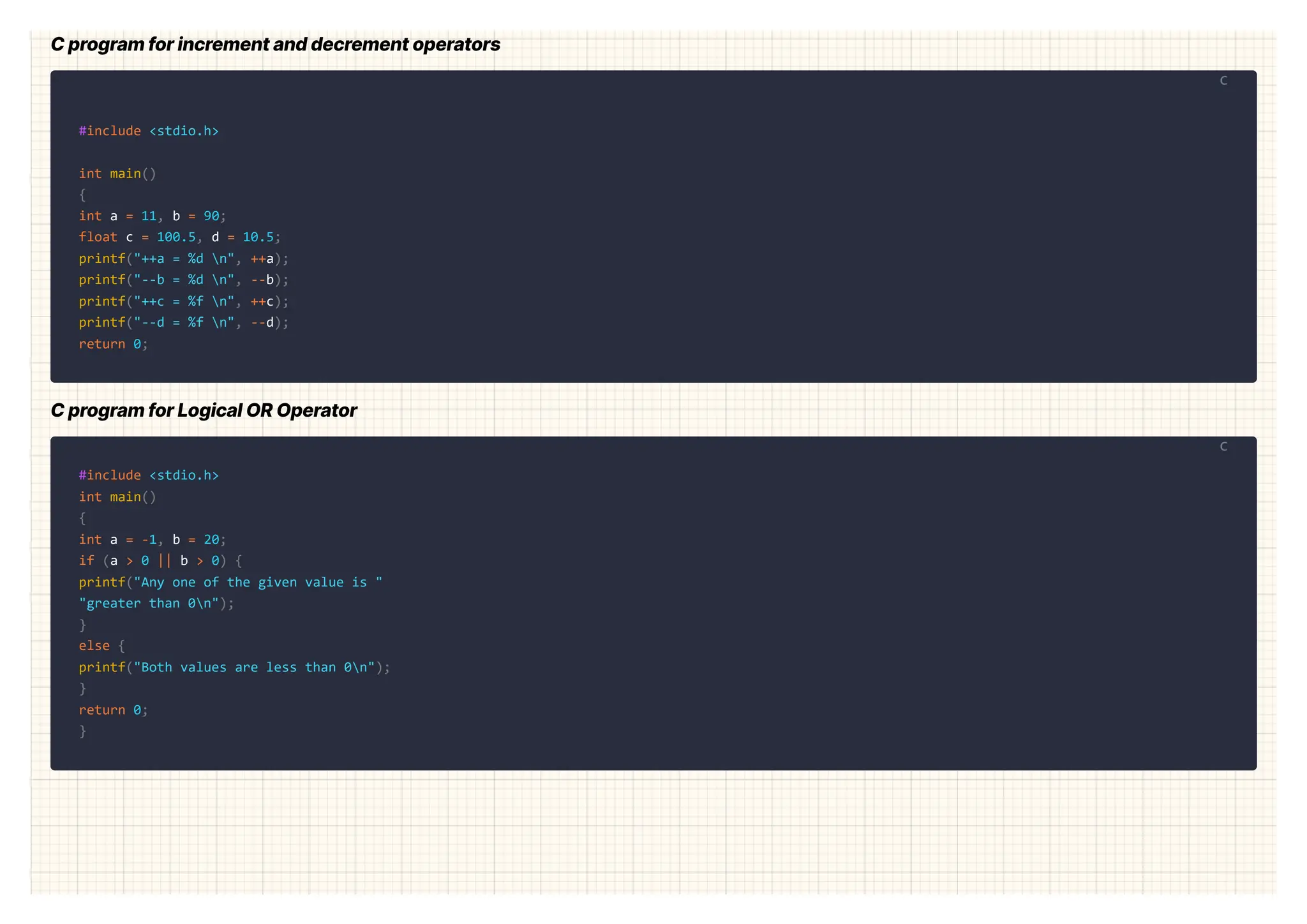Click the 'else {' line

[102, 646]
